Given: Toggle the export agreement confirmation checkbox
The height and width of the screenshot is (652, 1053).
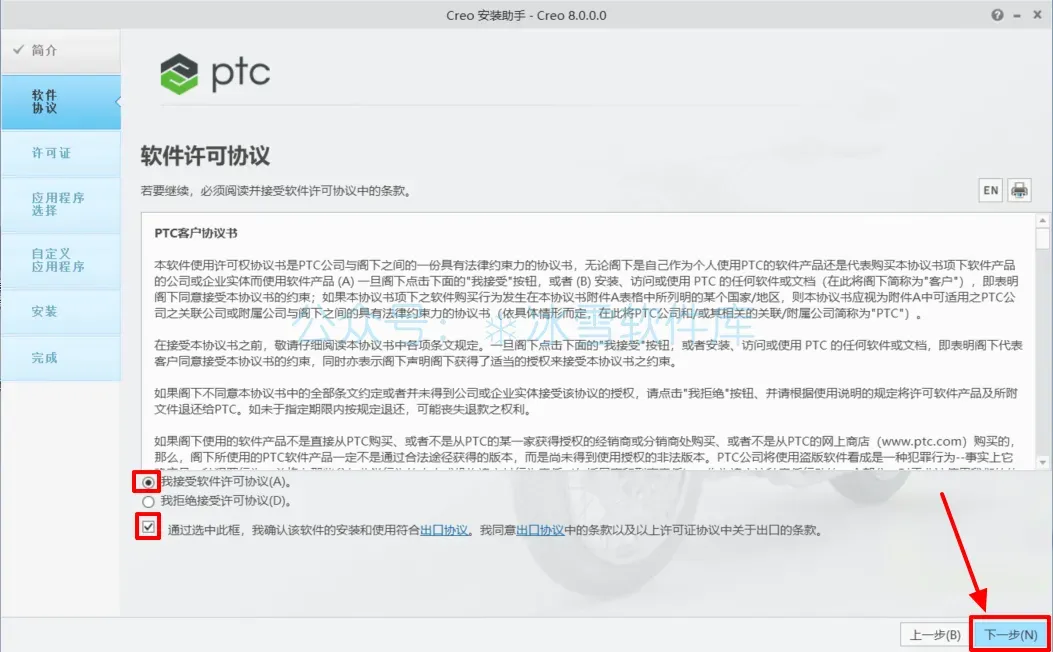Looking at the screenshot, I should point(148,527).
